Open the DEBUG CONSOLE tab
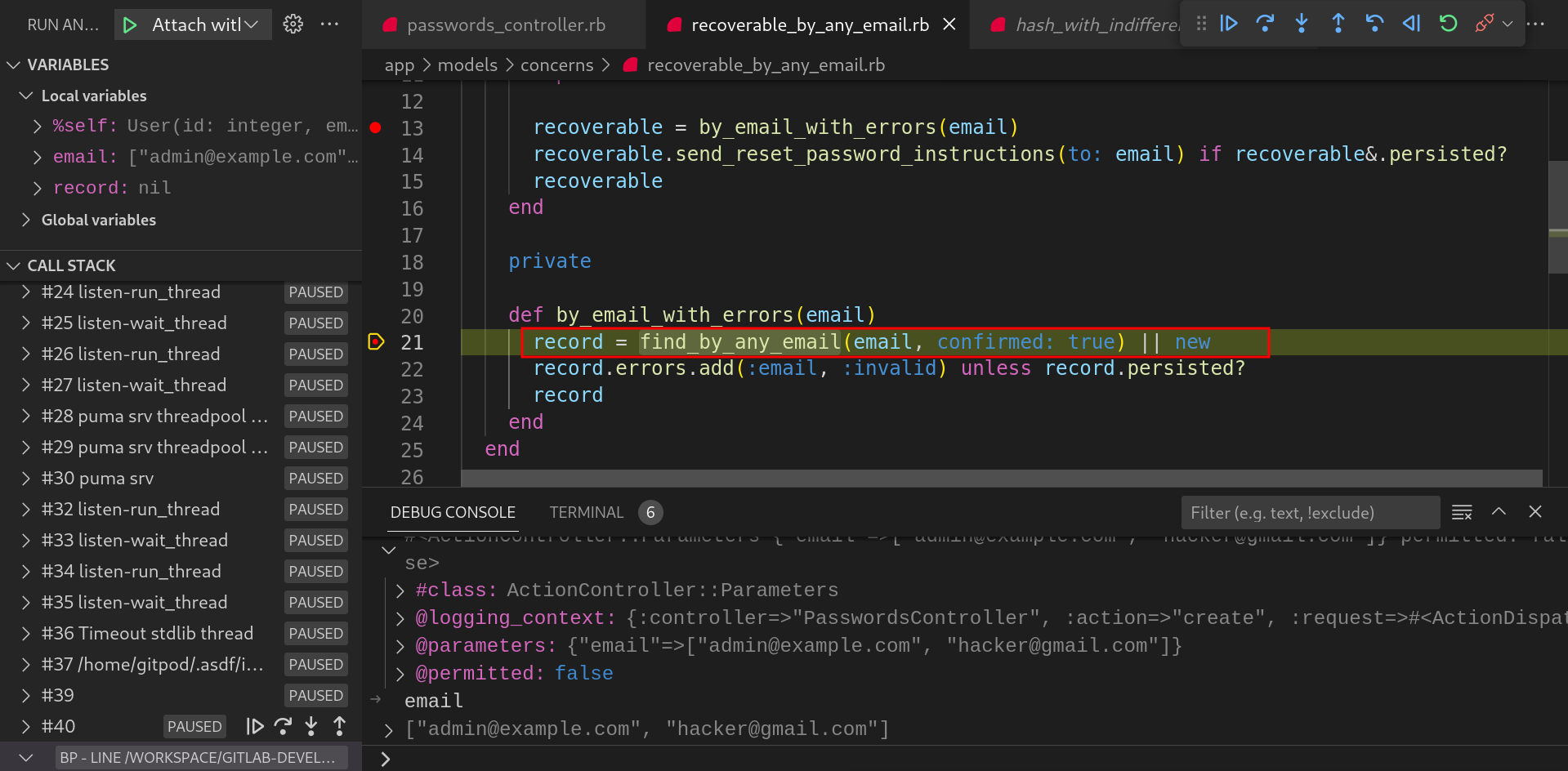Viewport: 1568px width, 771px height. coord(453,512)
